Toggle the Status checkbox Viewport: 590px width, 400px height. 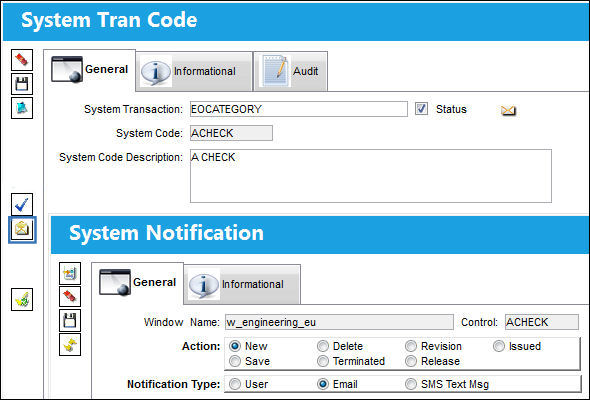click(x=421, y=109)
